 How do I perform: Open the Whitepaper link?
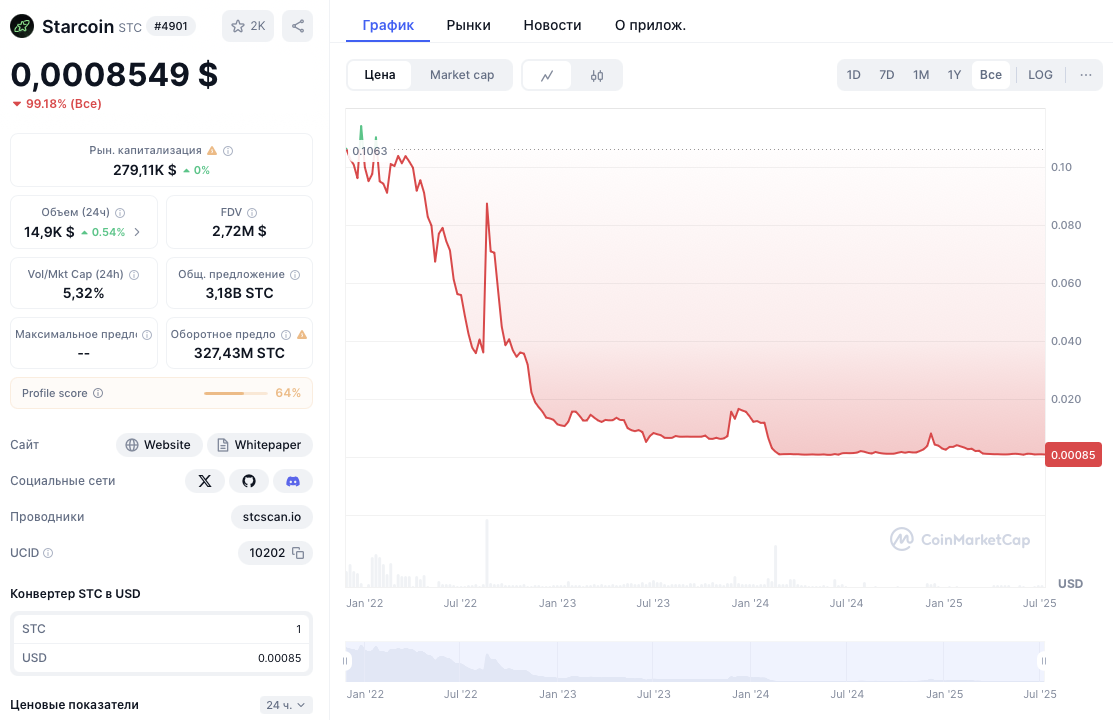[x=260, y=444]
